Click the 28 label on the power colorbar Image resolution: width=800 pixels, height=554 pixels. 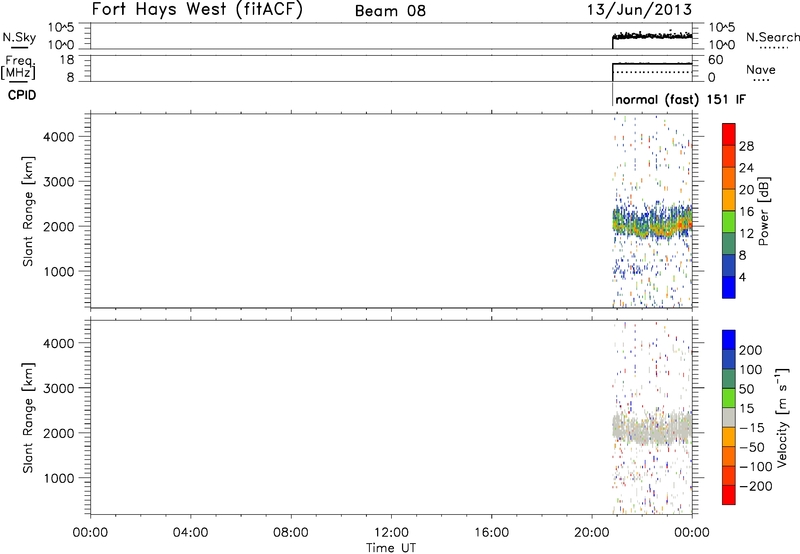click(x=746, y=146)
